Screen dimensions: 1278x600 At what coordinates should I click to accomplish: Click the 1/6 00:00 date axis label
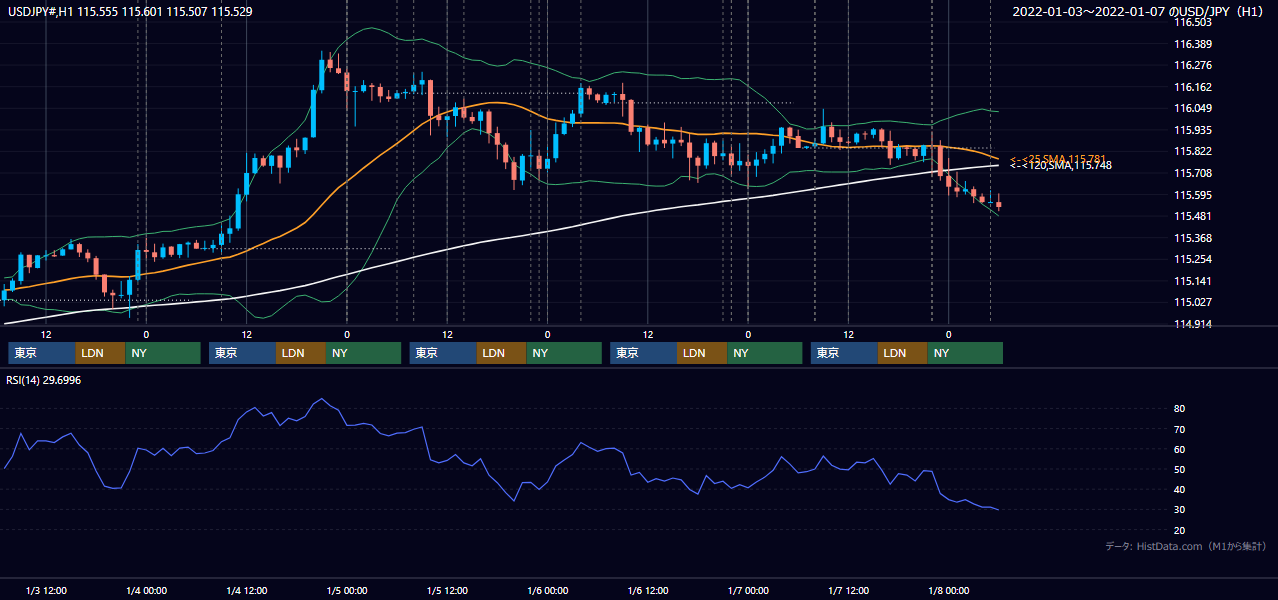547,590
